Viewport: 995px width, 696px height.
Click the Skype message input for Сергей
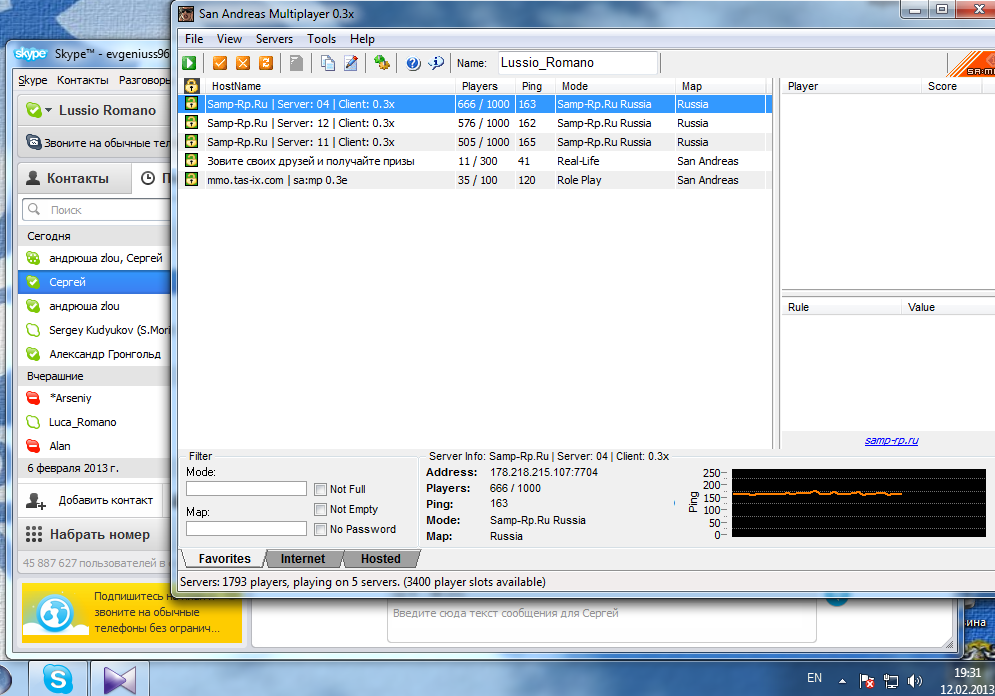click(x=602, y=620)
